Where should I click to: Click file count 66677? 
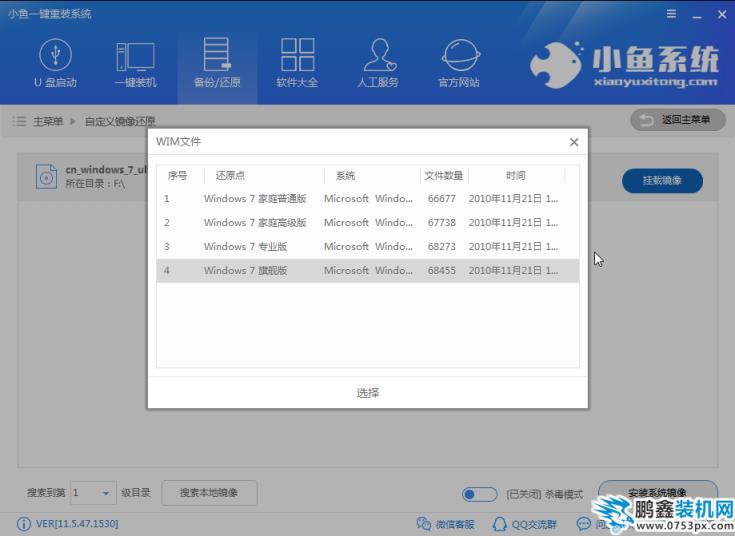[x=442, y=199]
